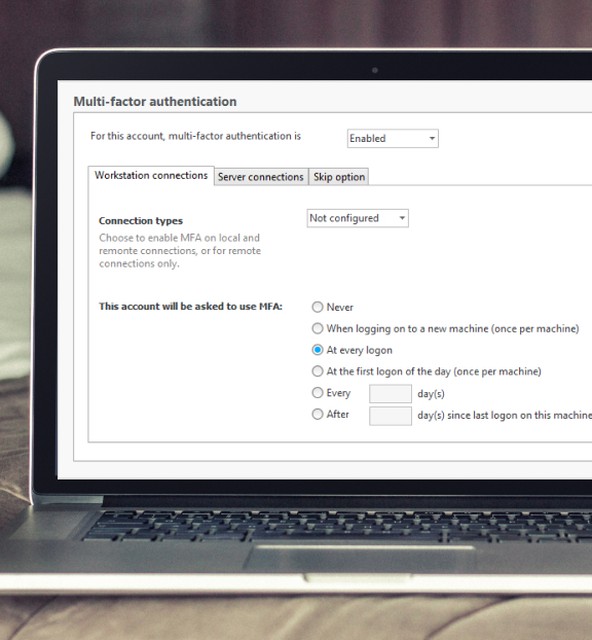Image resolution: width=592 pixels, height=640 pixels.
Task: Click the Connection types label
Action: tap(141, 221)
